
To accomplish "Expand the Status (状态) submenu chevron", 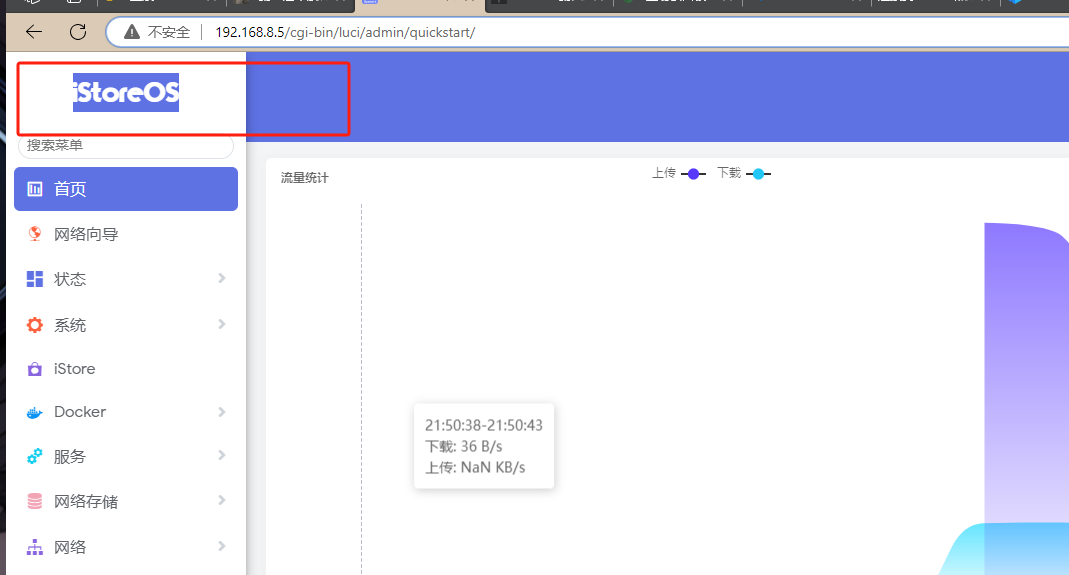I will 222,278.
